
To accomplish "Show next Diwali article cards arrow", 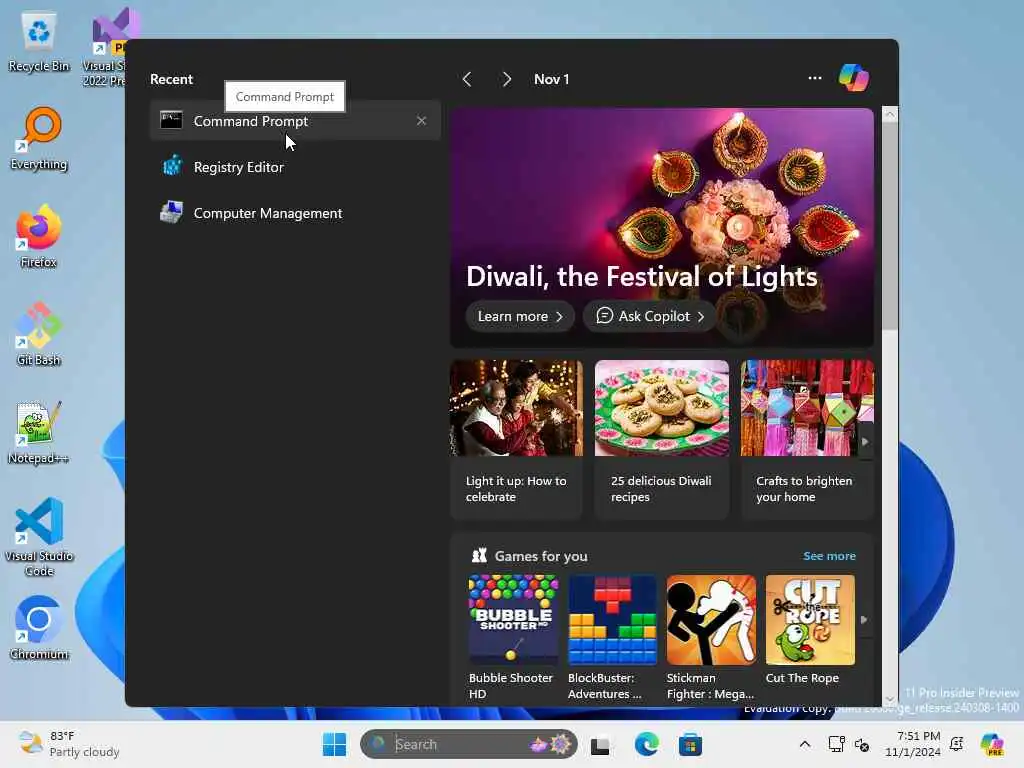I will pyautogui.click(x=865, y=441).
